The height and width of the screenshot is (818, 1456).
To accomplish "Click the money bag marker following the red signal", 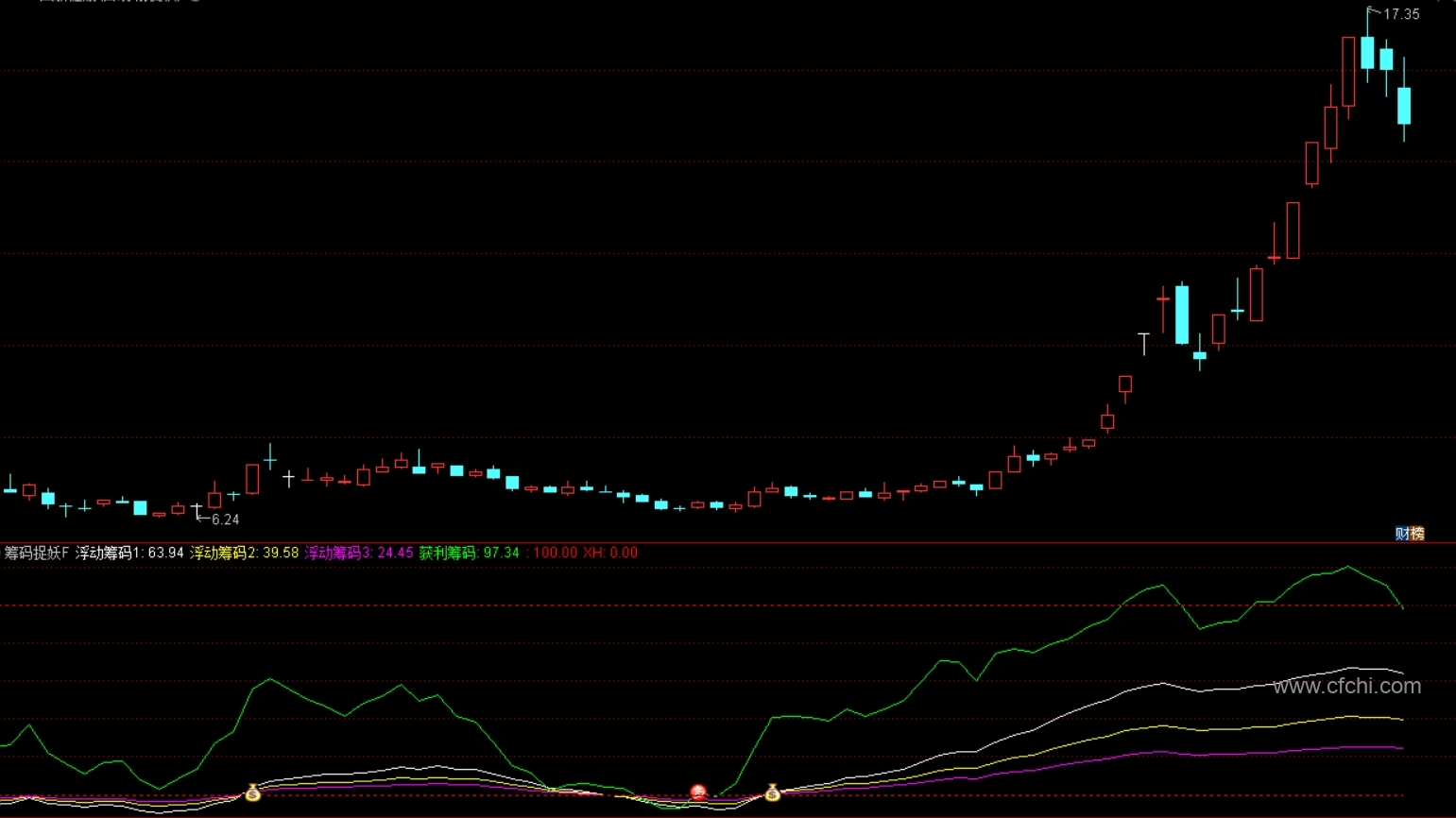I will point(772,792).
